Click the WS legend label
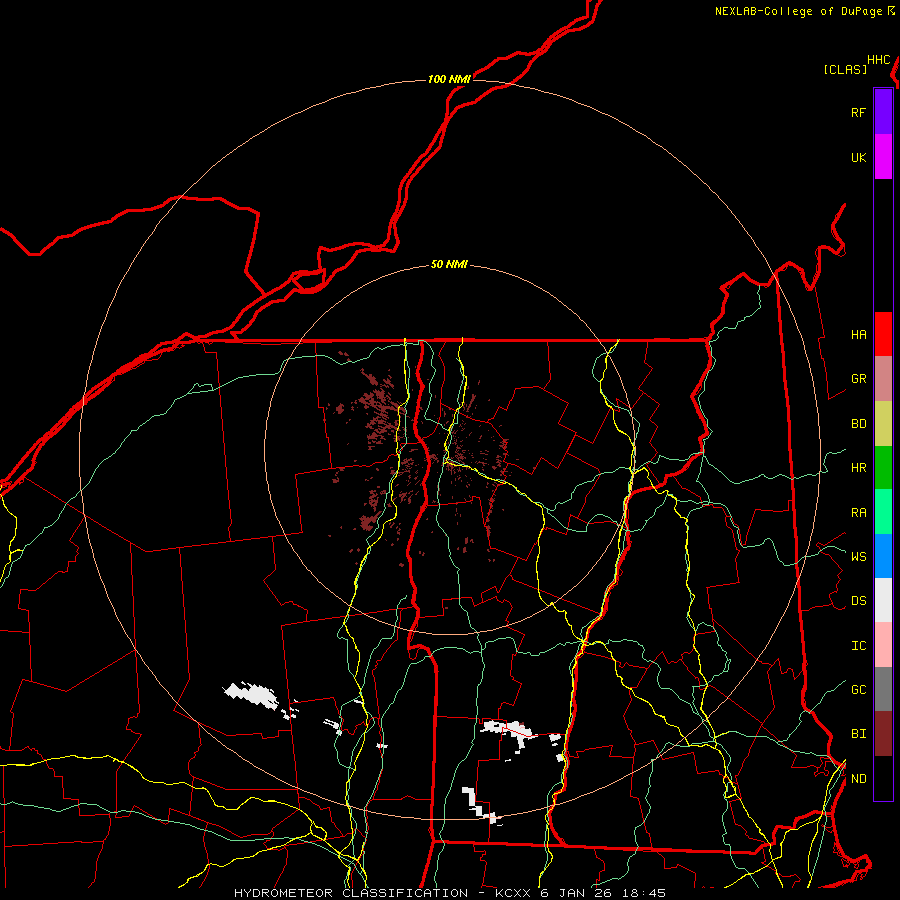900x900 pixels. [858, 556]
